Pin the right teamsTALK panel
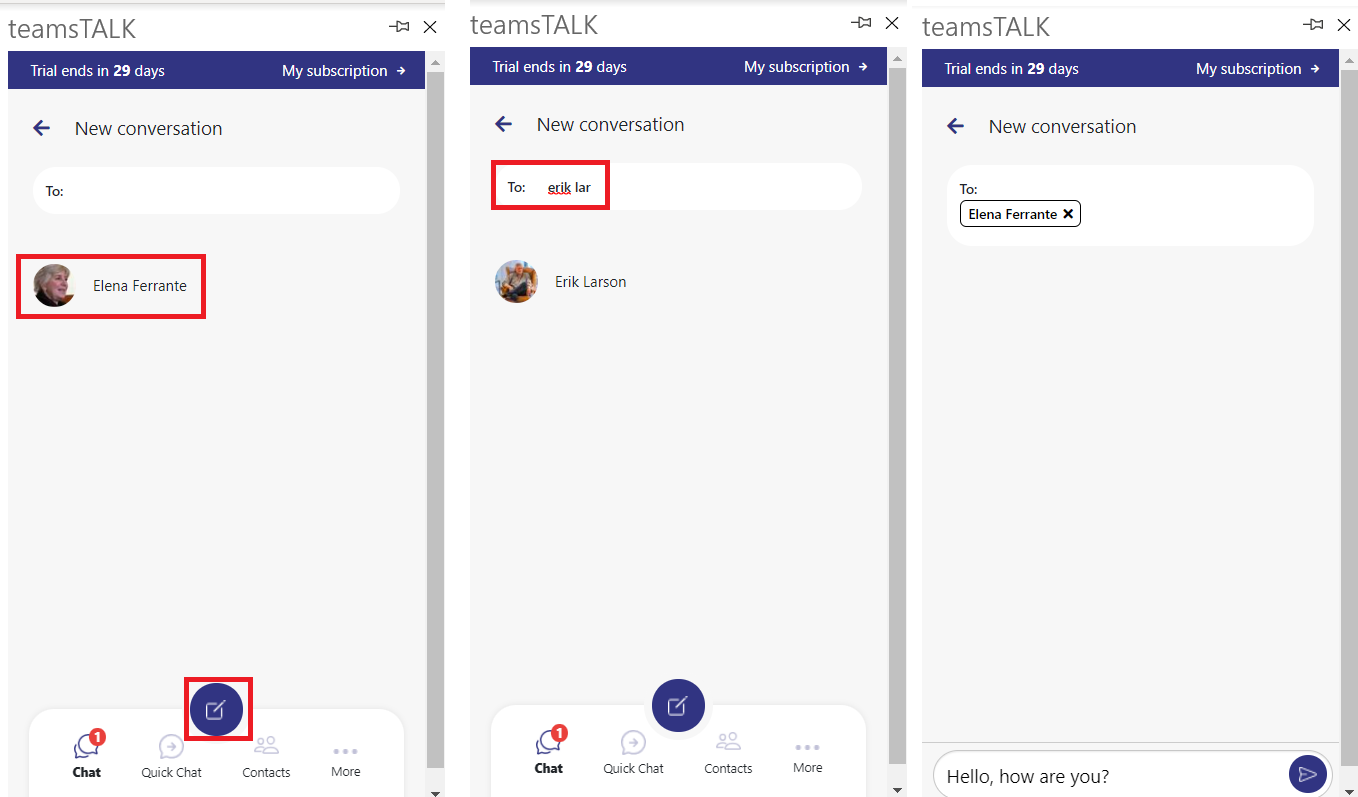1358x797 pixels. click(1313, 25)
